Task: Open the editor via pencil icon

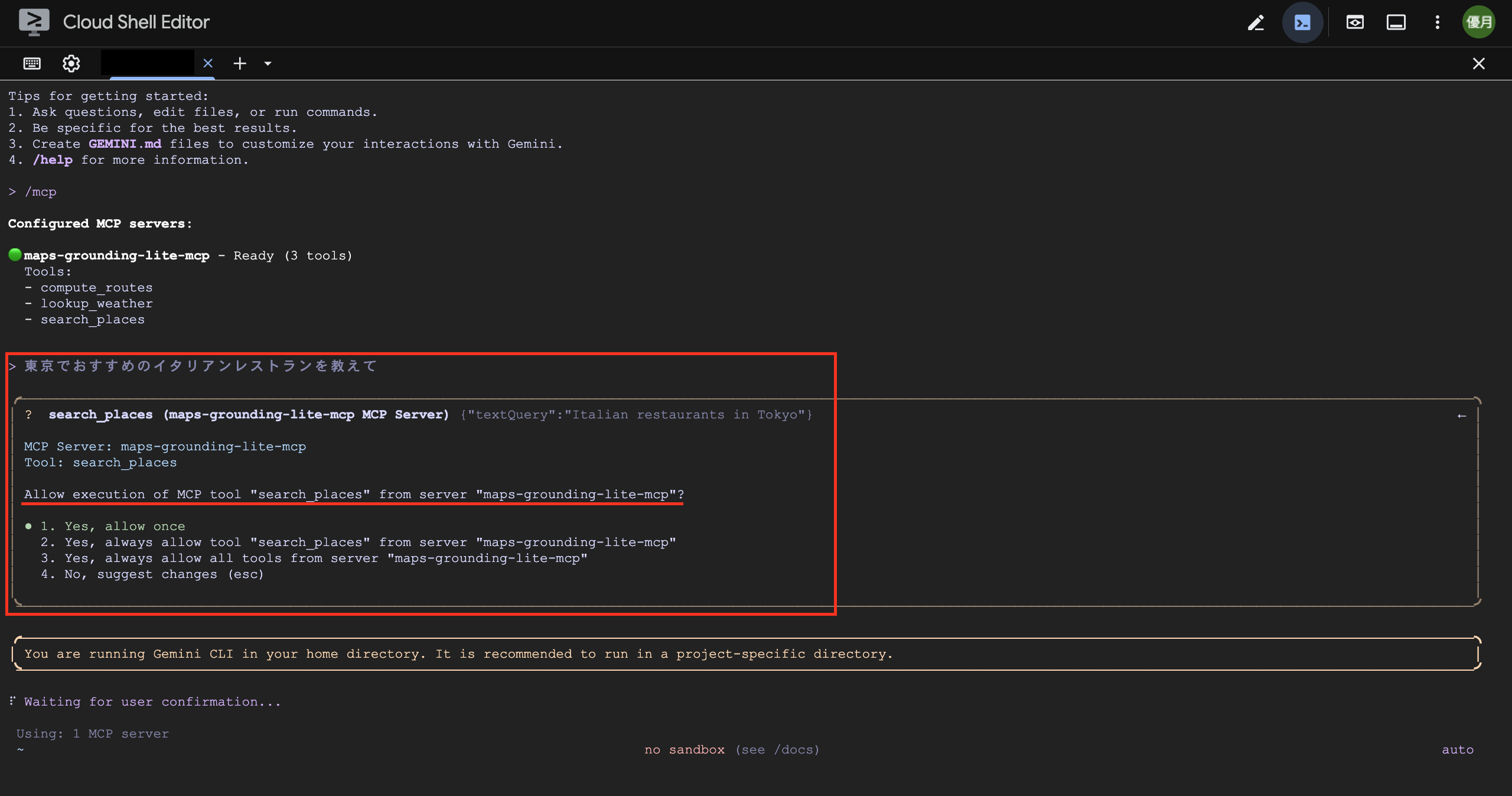Action: [1256, 22]
